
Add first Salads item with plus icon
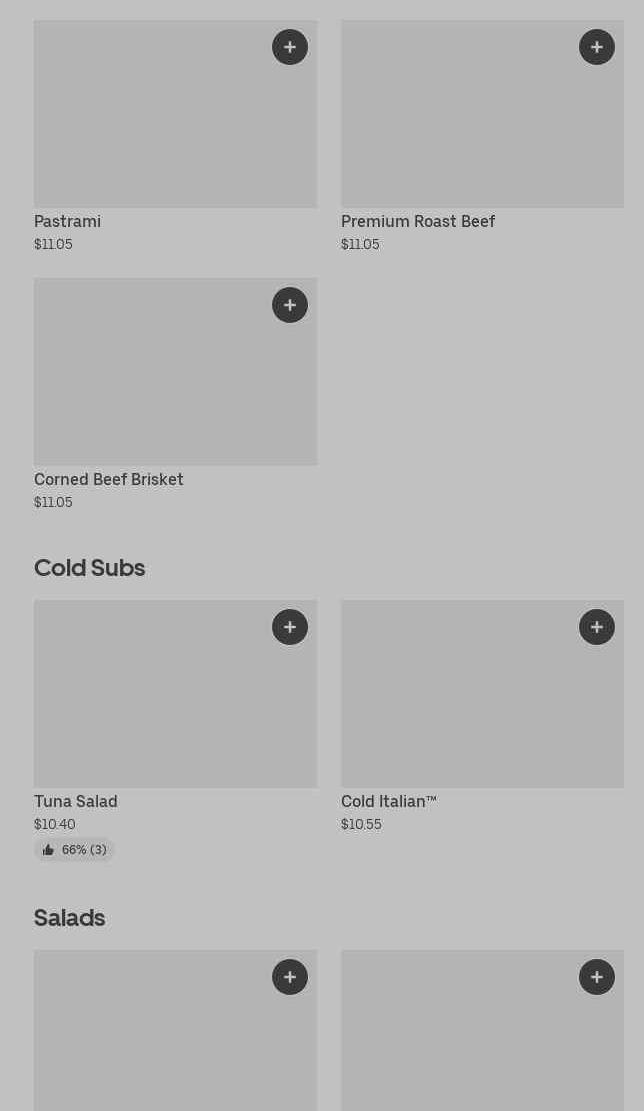click(x=290, y=977)
